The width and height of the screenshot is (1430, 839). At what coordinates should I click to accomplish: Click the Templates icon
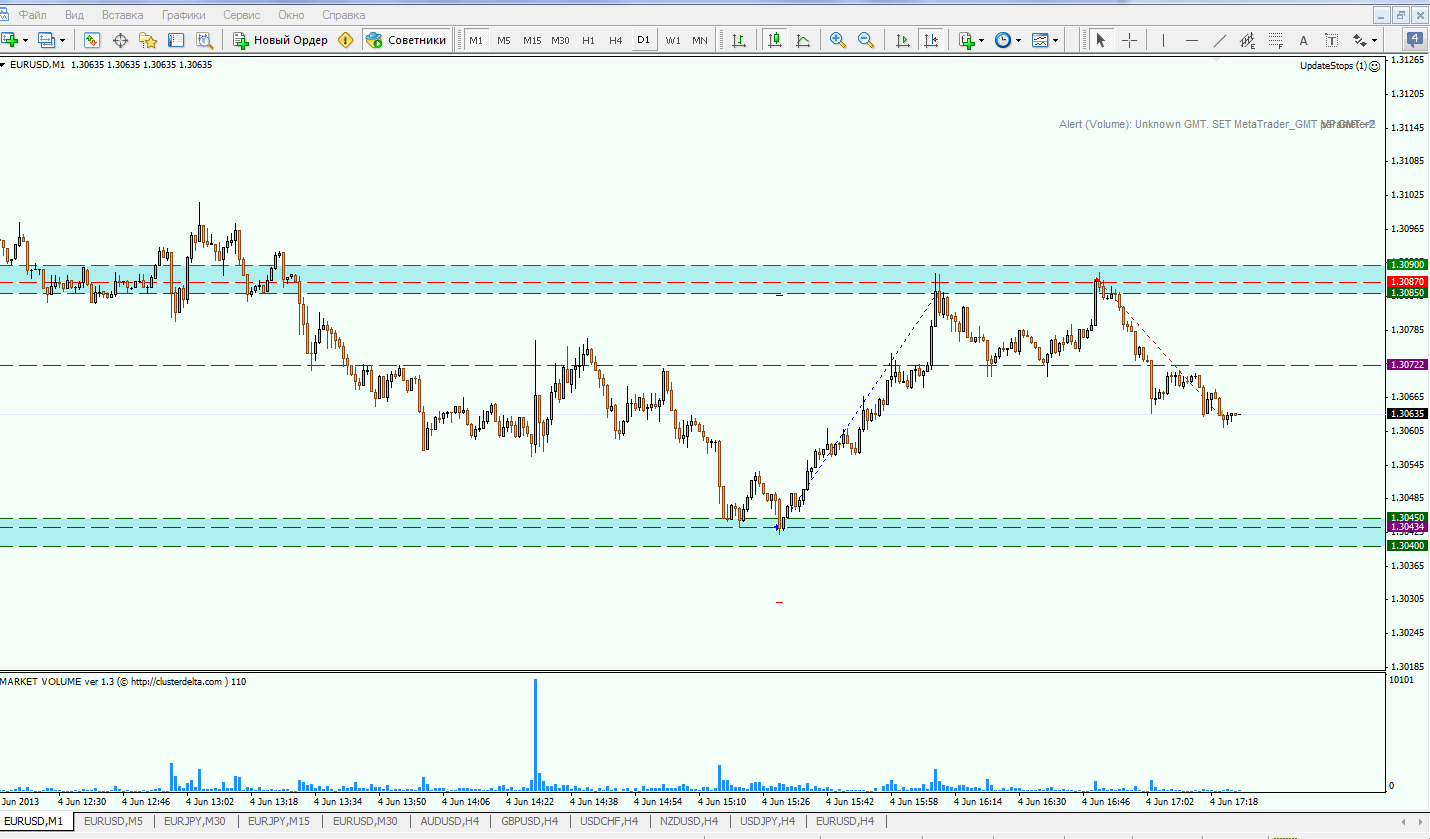pyautogui.click(x=1040, y=40)
